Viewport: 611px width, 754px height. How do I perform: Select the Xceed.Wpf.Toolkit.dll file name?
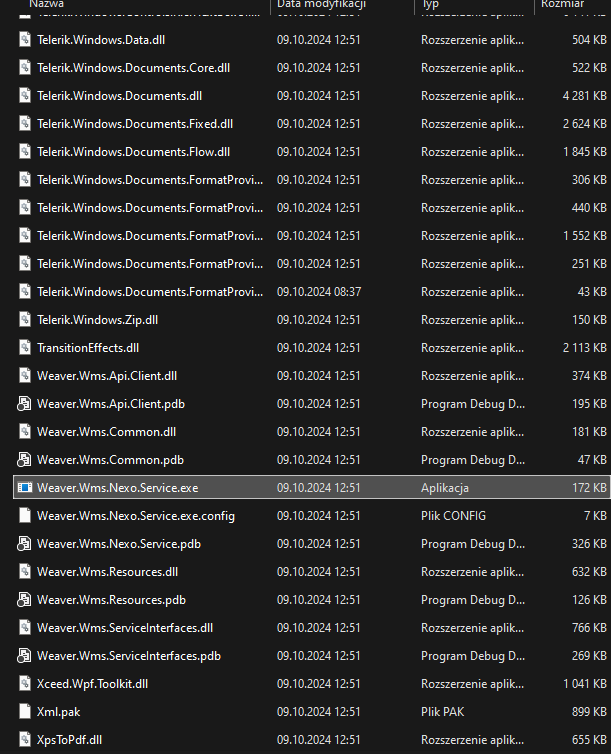point(92,684)
